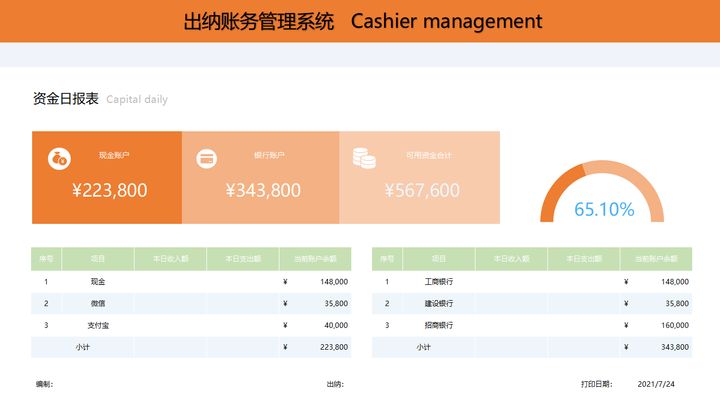Click 小计 label in the bank table
This screenshot has height=396, width=720.
coord(423,347)
